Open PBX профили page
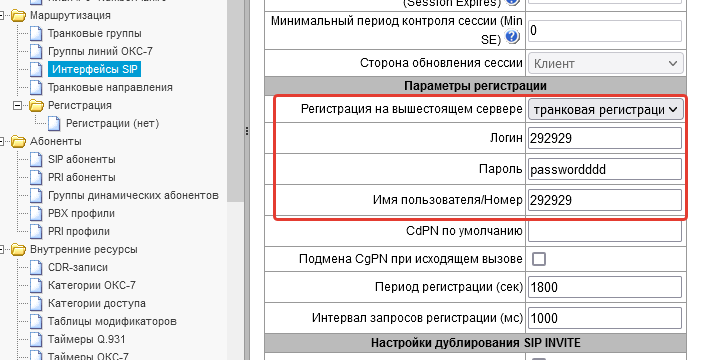The height and width of the screenshot is (360, 724). [x=81, y=213]
